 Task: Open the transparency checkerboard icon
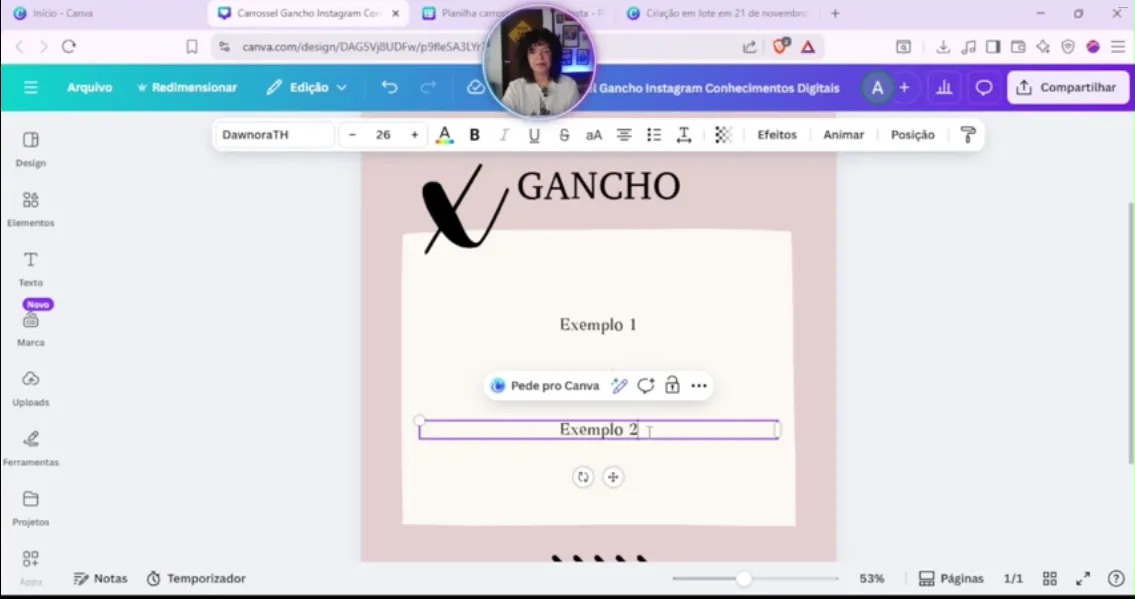[723, 135]
